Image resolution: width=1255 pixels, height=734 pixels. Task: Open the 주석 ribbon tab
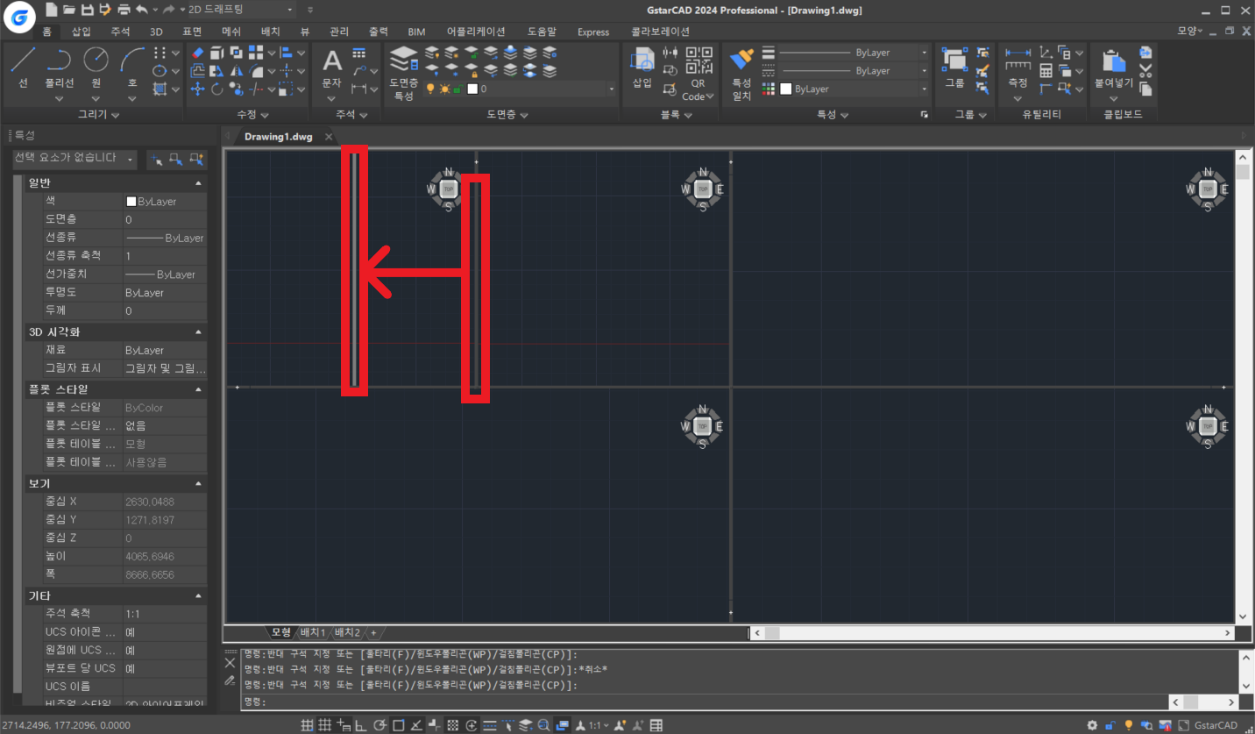pos(120,31)
